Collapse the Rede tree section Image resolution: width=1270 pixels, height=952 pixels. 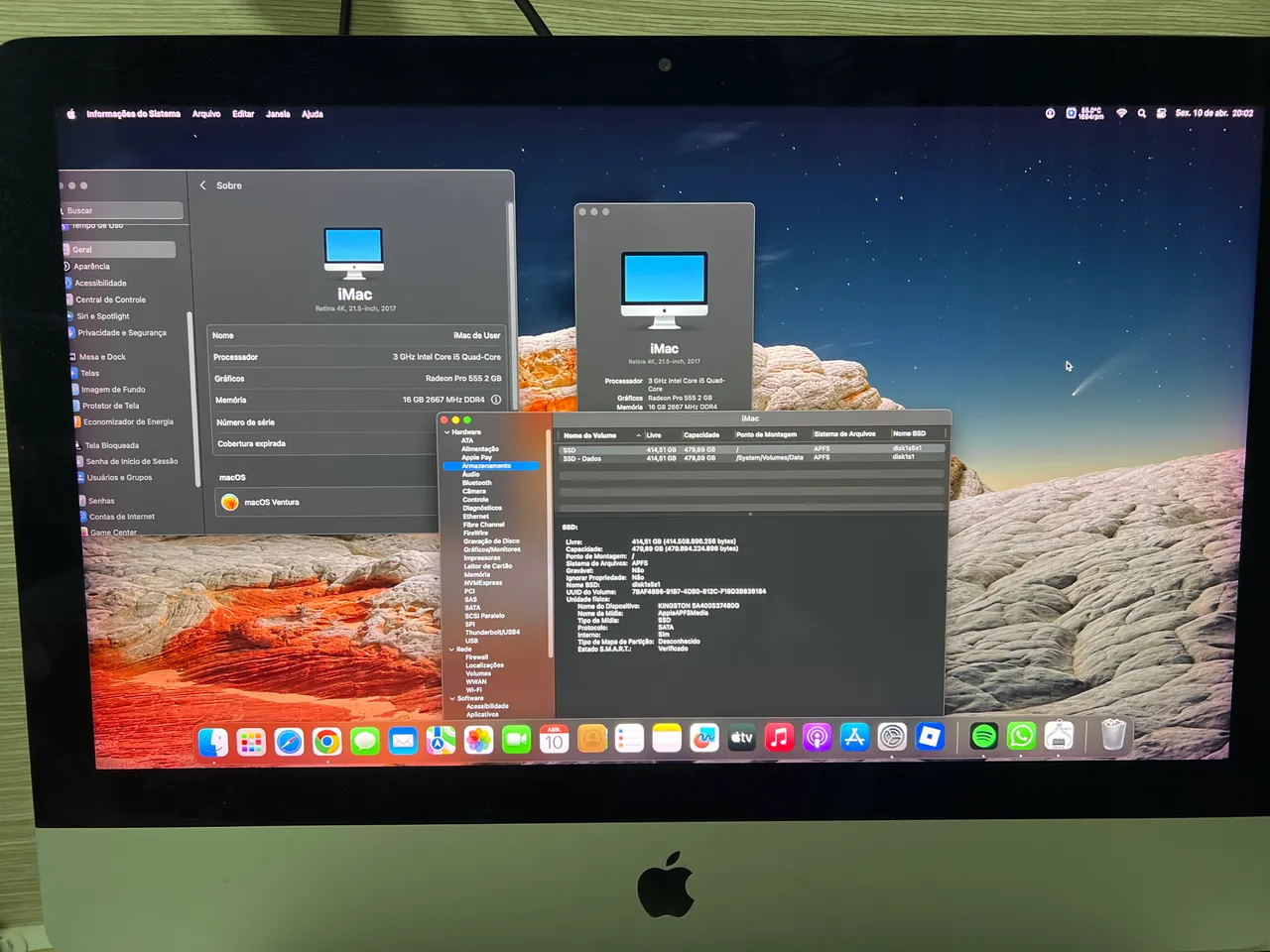click(450, 650)
